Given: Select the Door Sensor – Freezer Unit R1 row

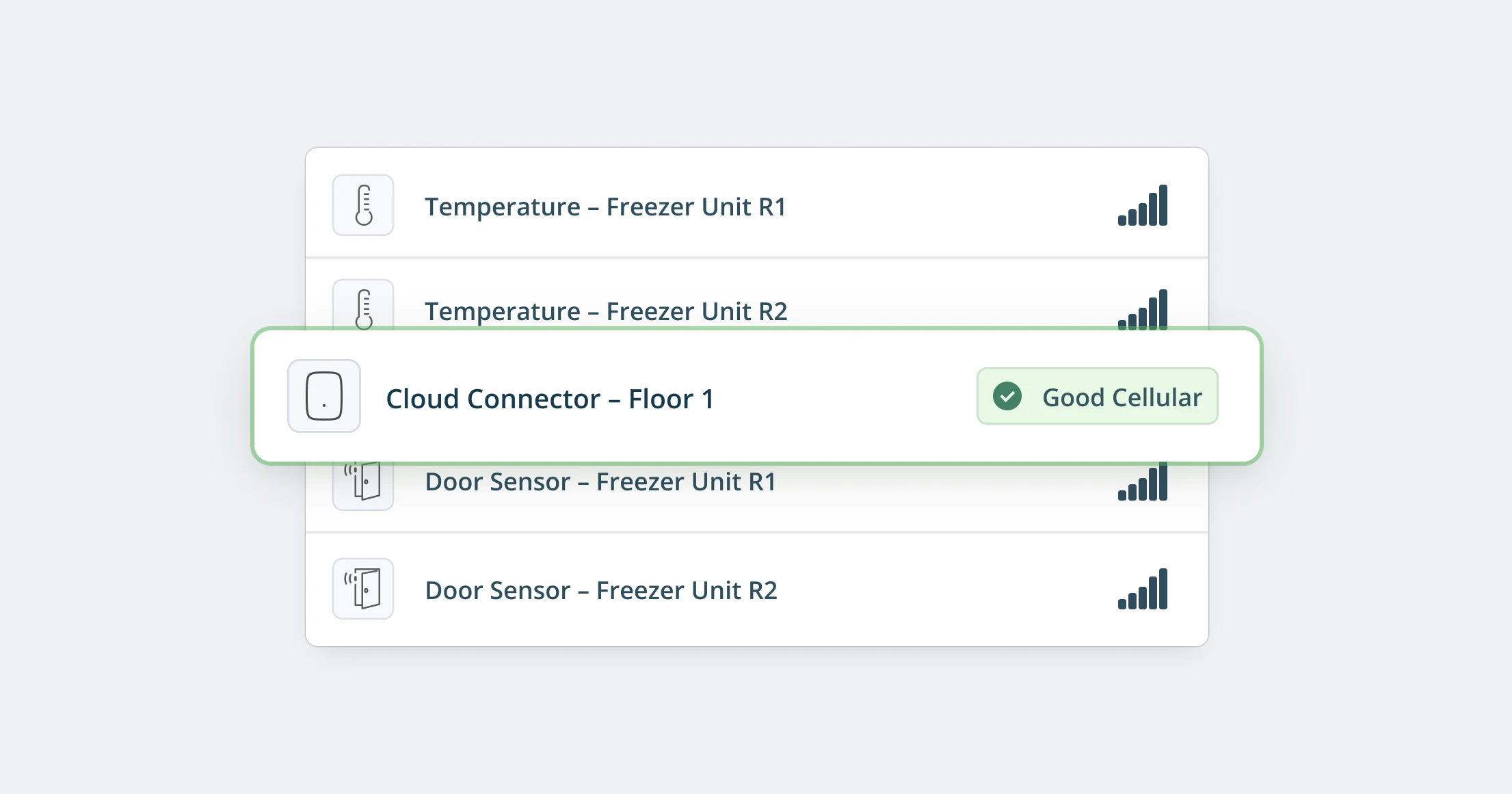Looking at the screenshot, I should (752, 492).
